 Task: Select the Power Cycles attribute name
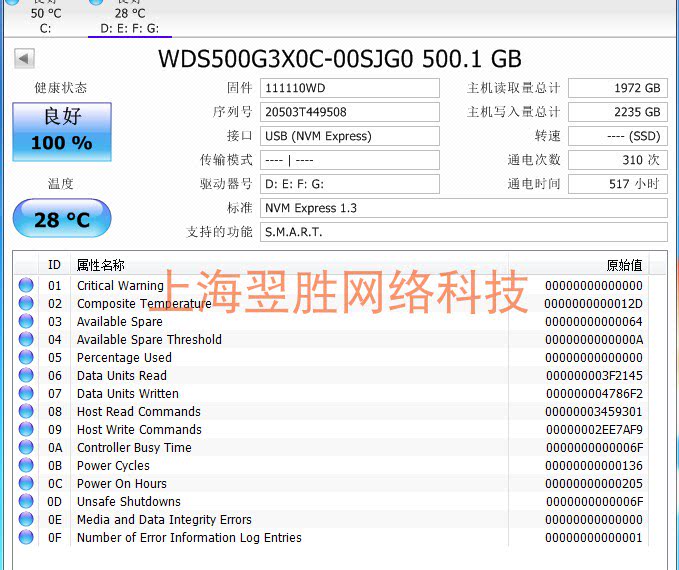(113, 466)
